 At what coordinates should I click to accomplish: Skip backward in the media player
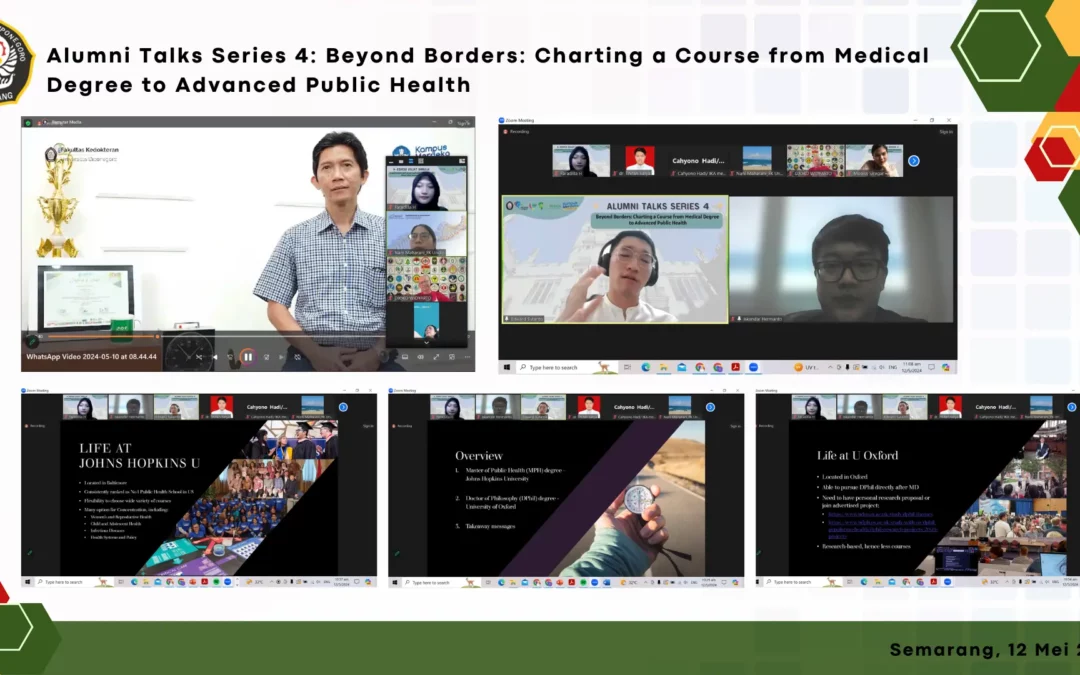(230, 357)
